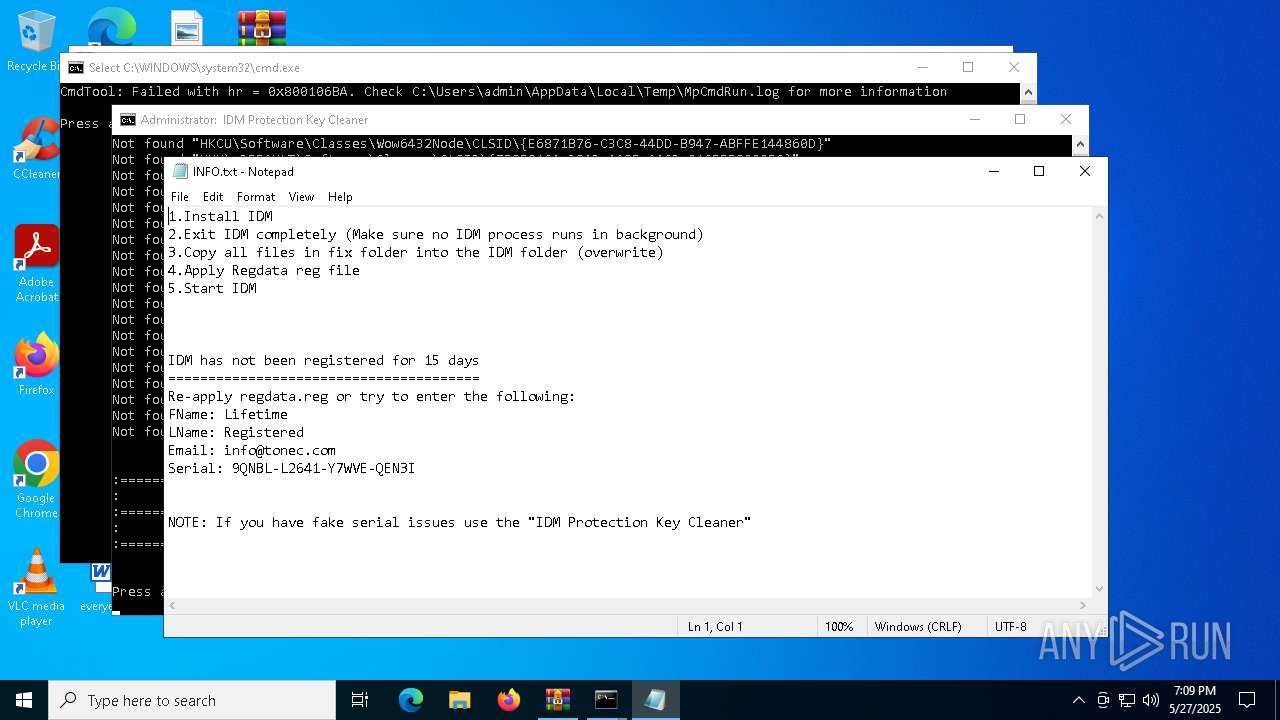1280x720 pixels.
Task: Open the volume control tray icon
Action: [1151, 700]
